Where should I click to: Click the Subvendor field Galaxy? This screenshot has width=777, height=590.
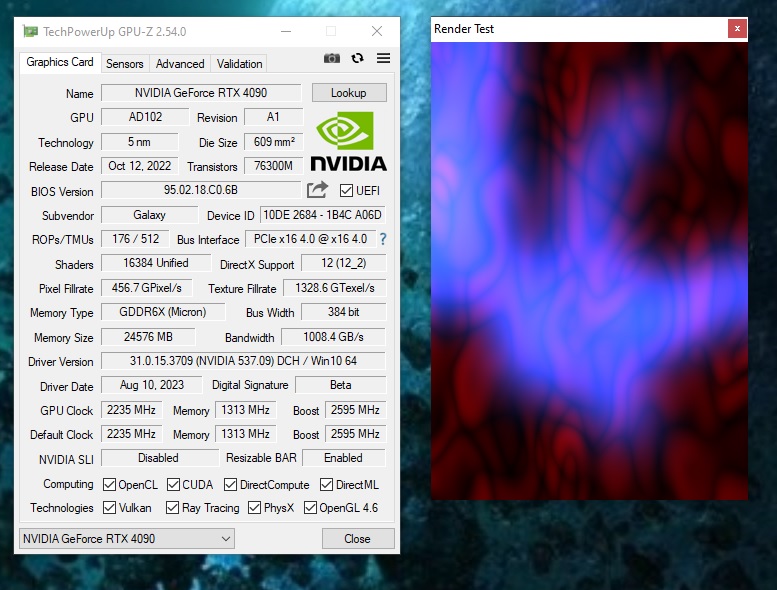[149, 215]
